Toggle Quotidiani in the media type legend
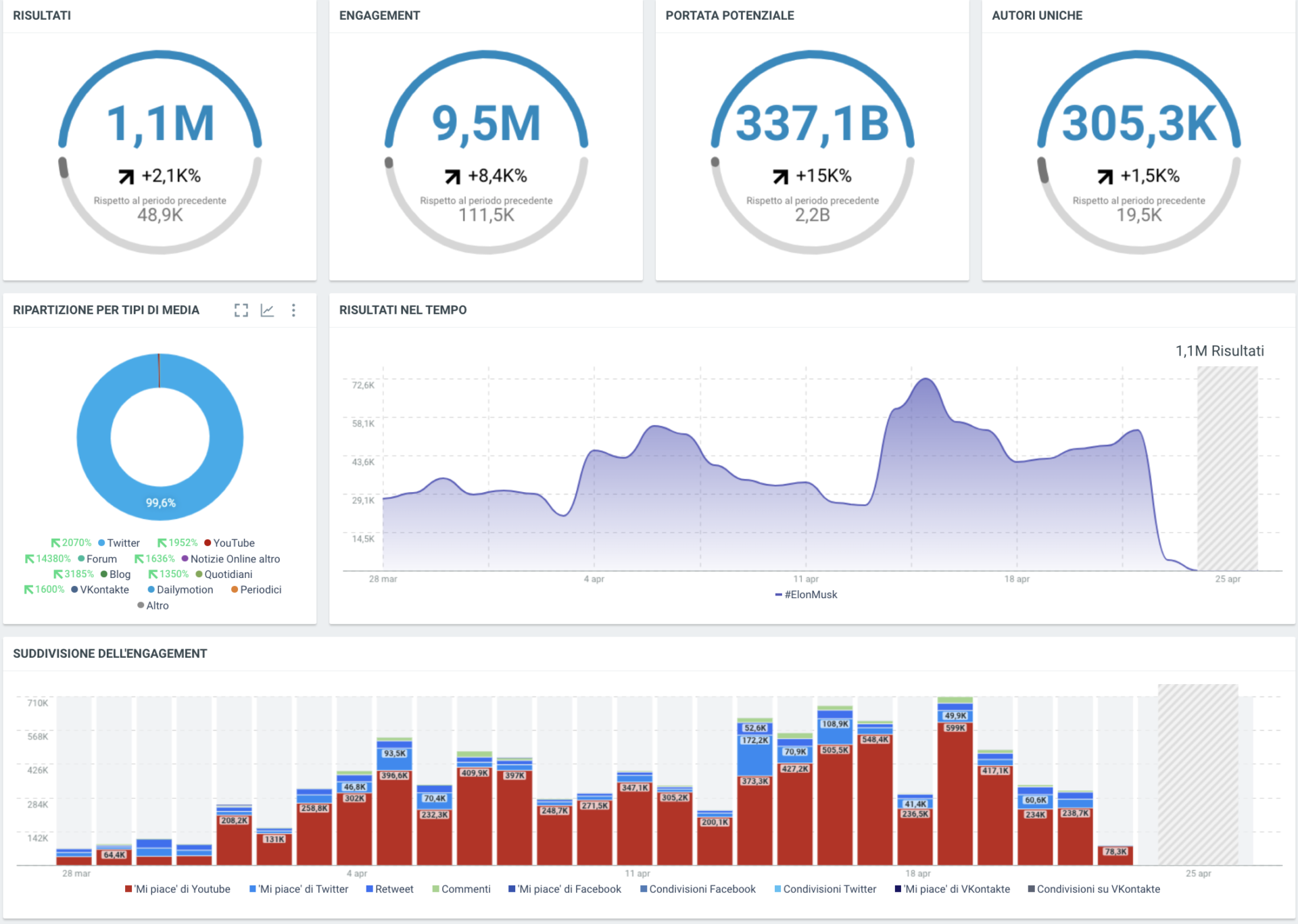This screenshot has height=924, width=1298. click(x=224, y=575)
